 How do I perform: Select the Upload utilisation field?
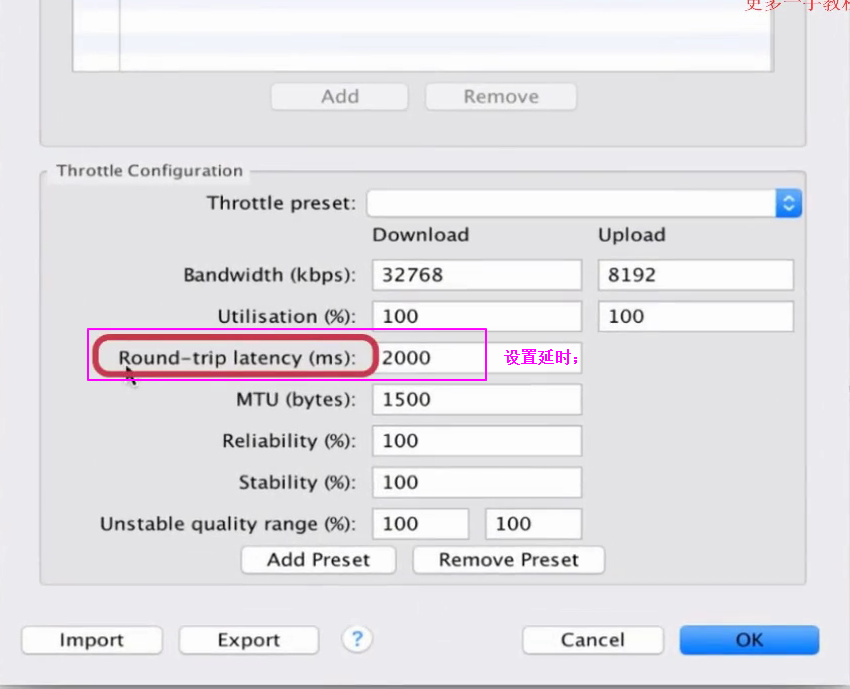pos(695,317)
